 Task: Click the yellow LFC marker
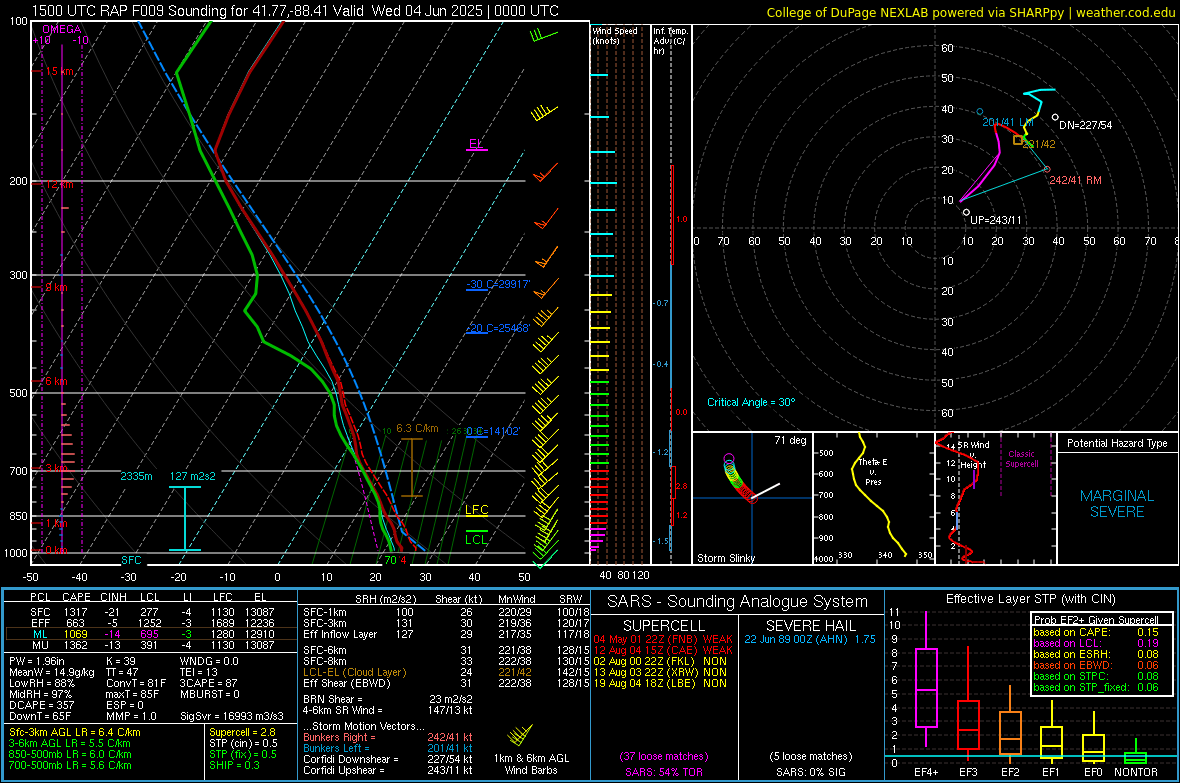click(x=476, y=510)
